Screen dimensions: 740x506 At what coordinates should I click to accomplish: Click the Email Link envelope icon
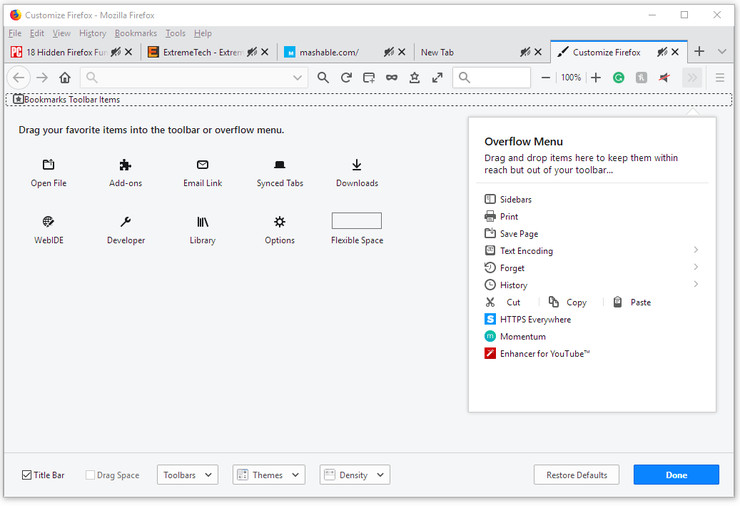(x=202, y=165)
